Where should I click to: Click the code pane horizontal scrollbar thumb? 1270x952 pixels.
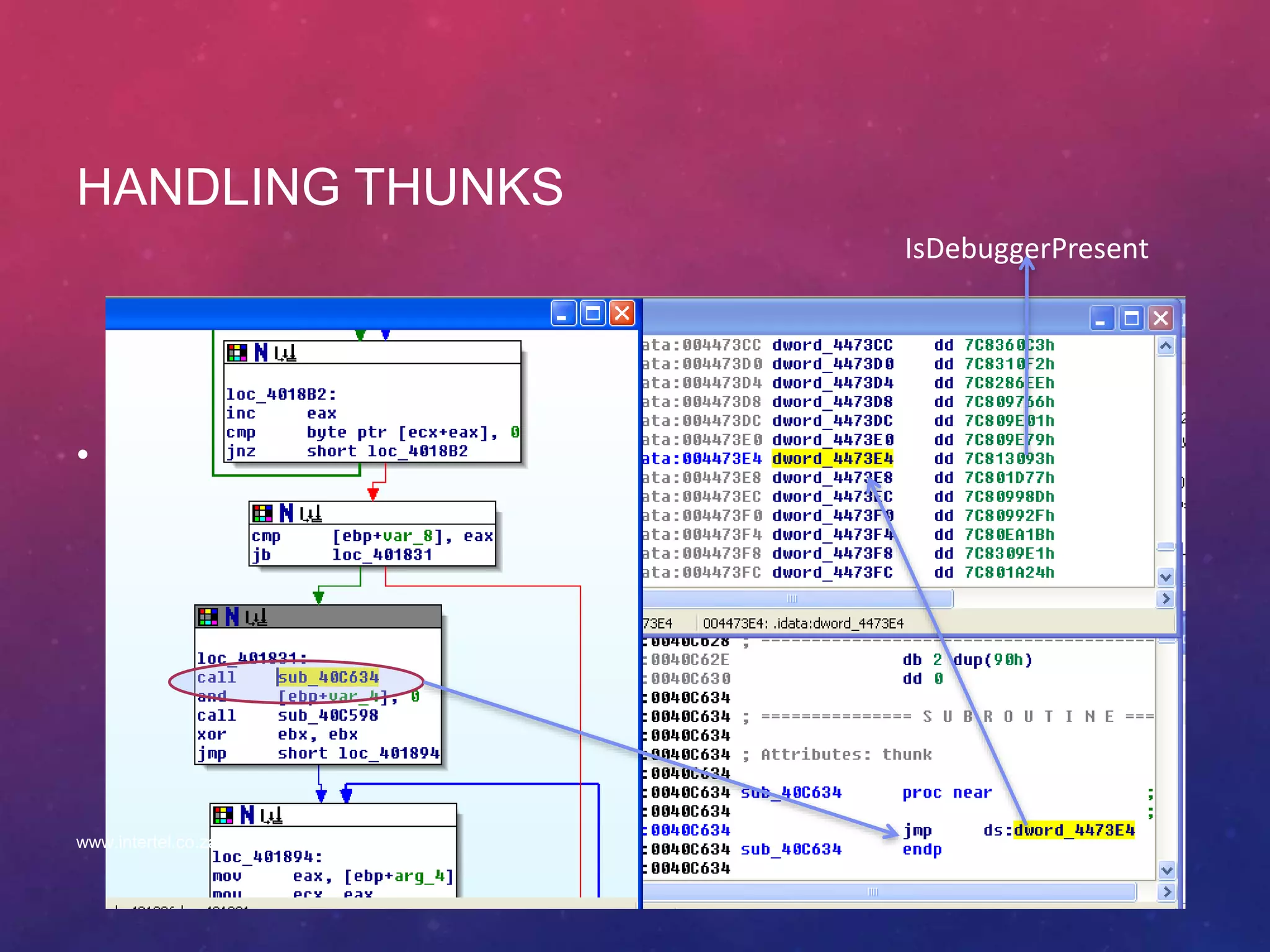pyautogui.click(x=889, y=892)
